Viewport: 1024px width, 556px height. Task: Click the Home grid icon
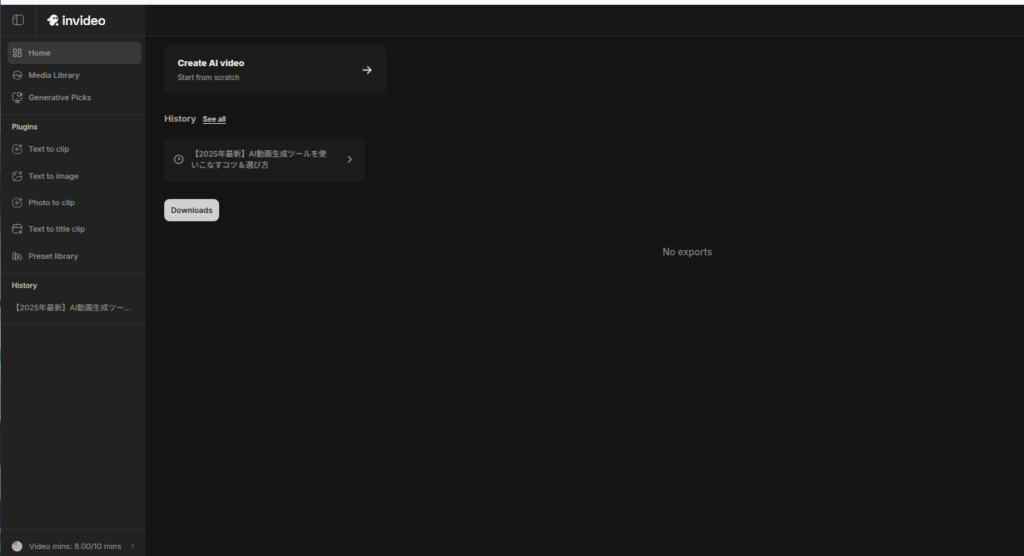[x=17, y=53]
